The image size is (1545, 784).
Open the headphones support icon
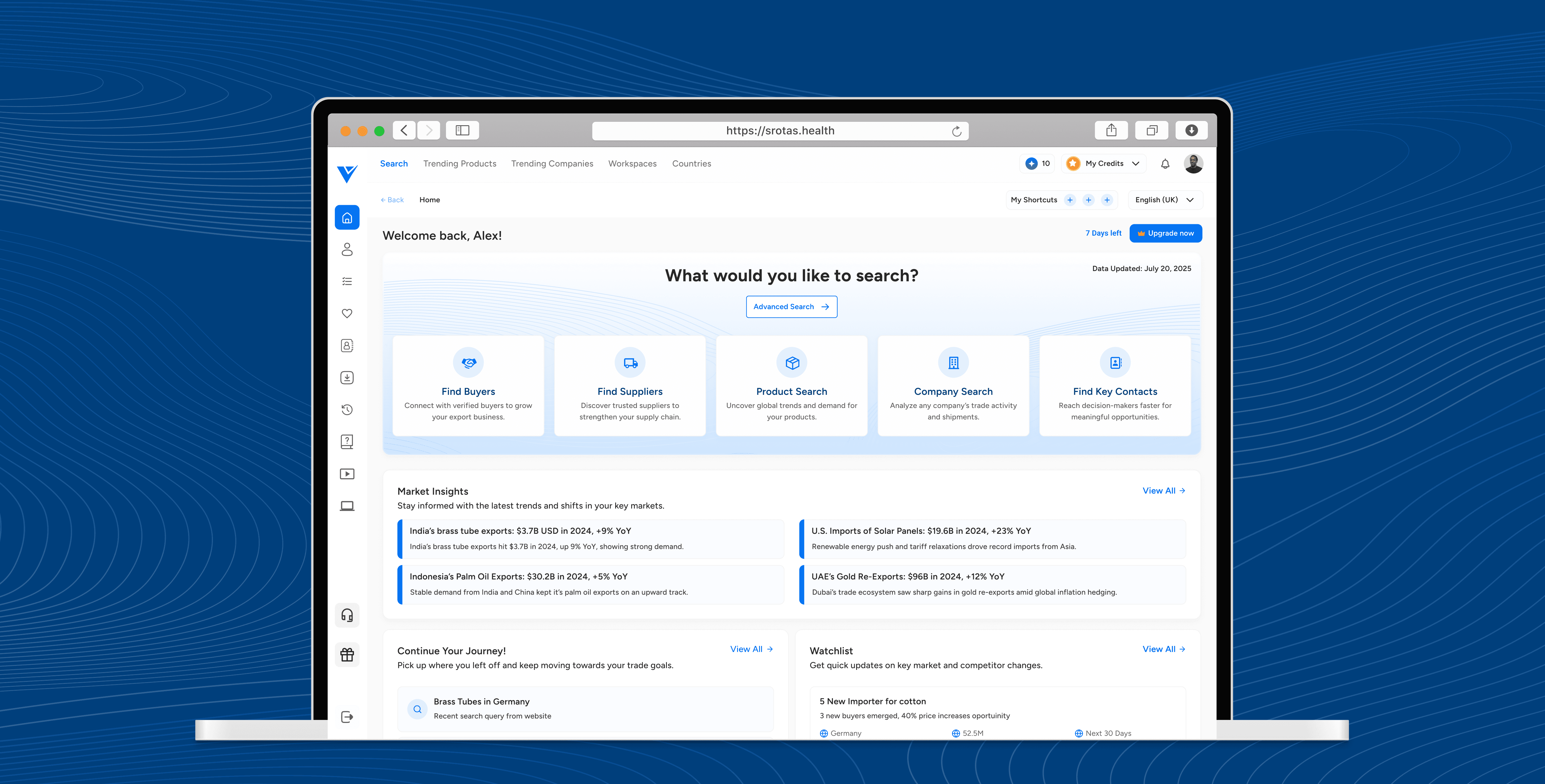tap(347, 615)
